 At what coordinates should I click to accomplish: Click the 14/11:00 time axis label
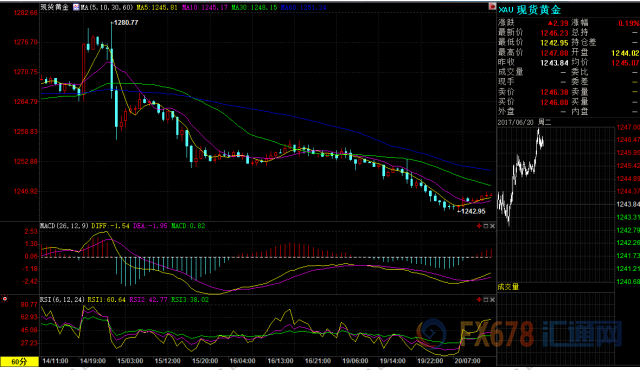55,361
